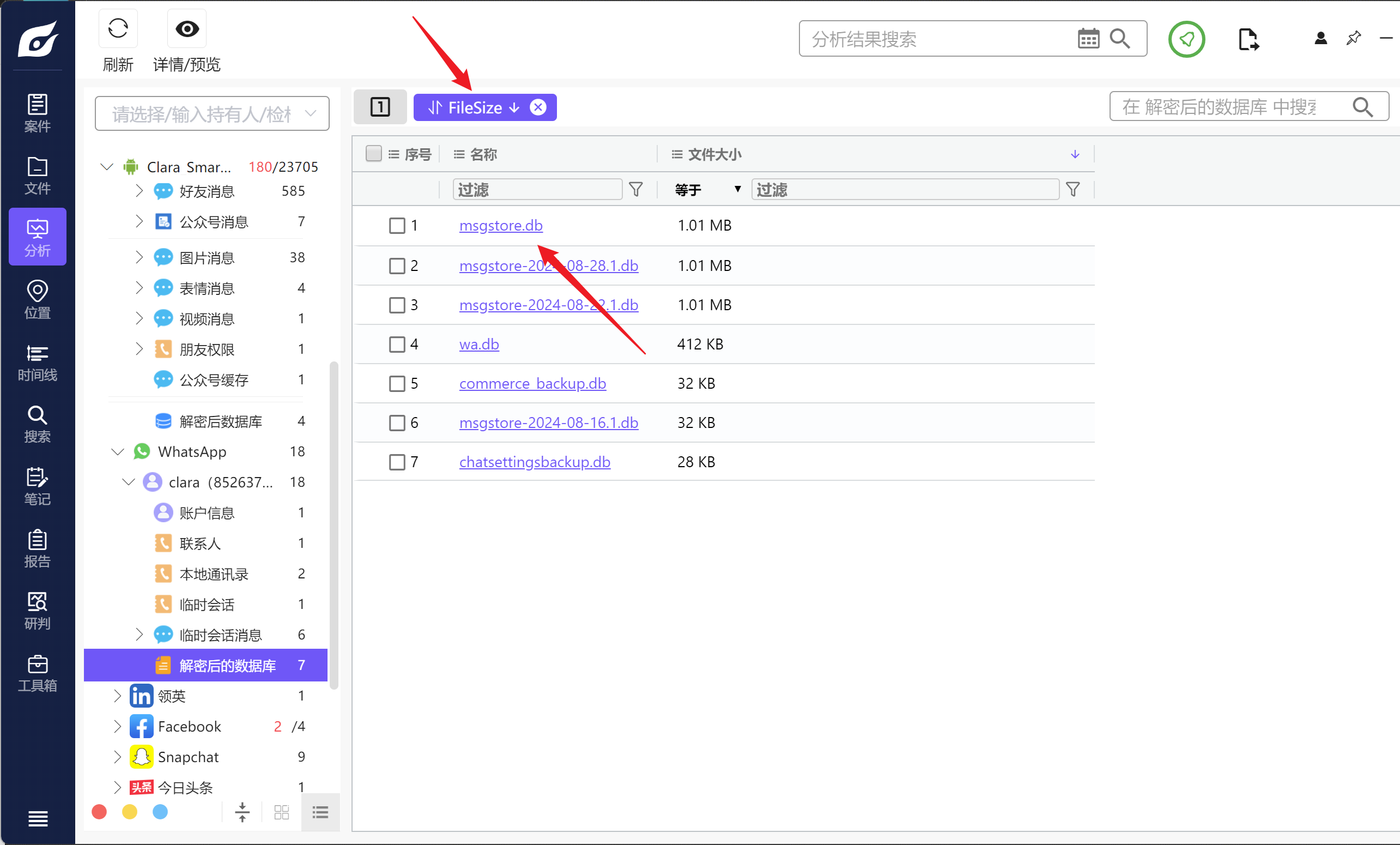Open the chatsettingsbackup.db link
1400x845 pixels.
pos(534,462)
